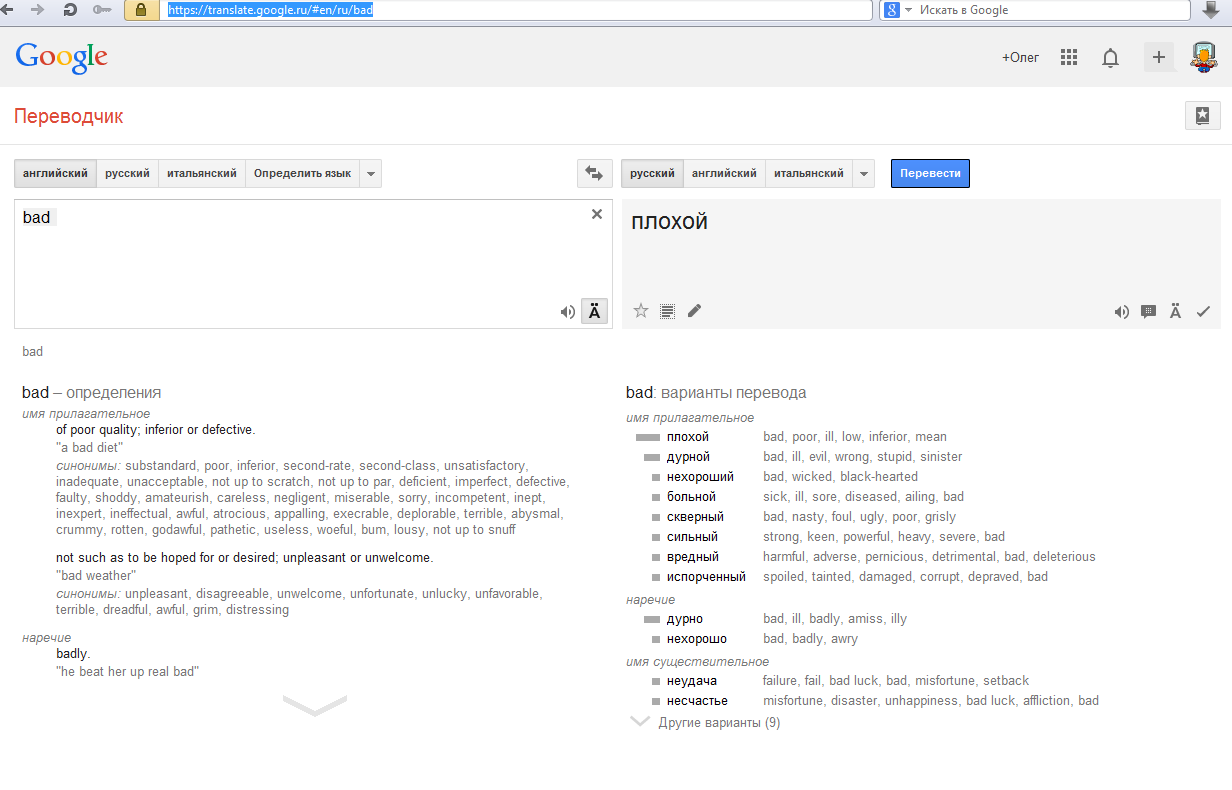Click inside the source text box

click(313, 264)
